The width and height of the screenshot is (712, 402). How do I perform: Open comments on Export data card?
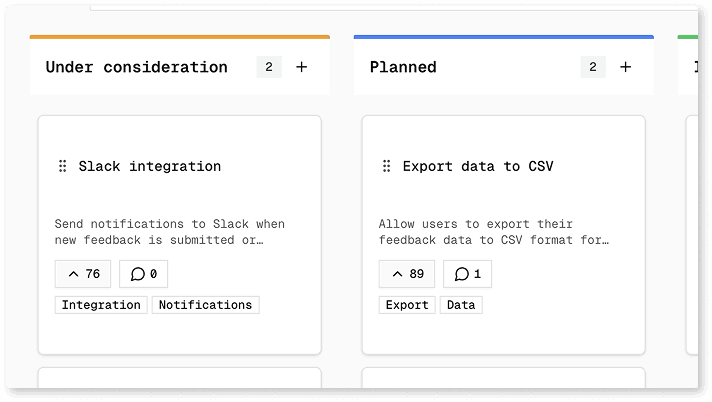coord(468,274)
